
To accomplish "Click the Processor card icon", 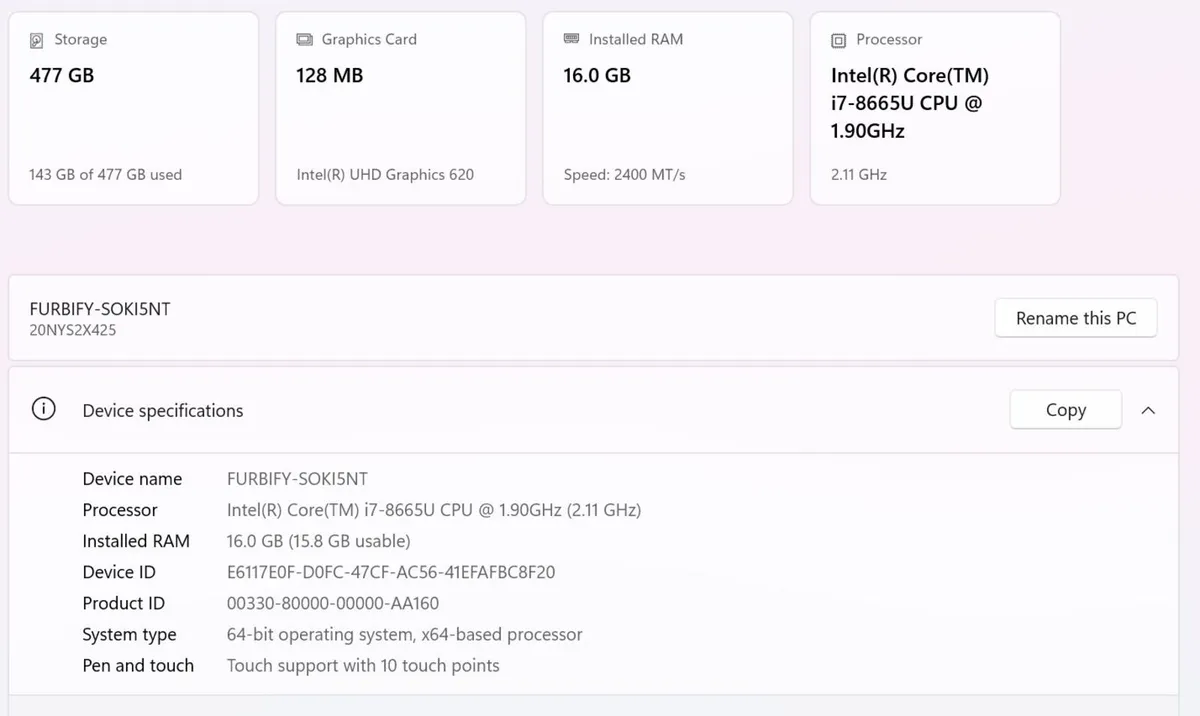I will coord(839,39).
